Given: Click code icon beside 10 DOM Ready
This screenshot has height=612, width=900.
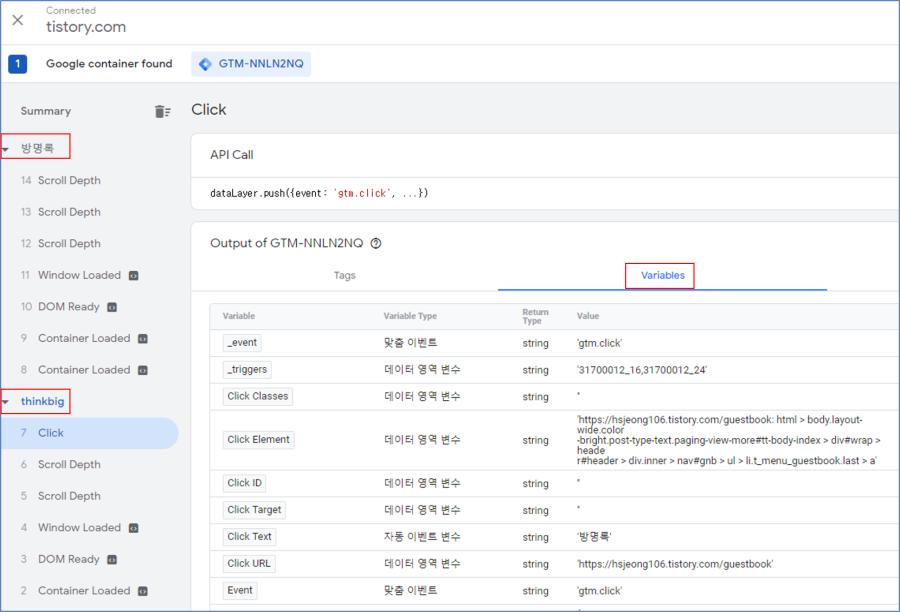Looking at the screenshot, I should [x=112, y=307].
